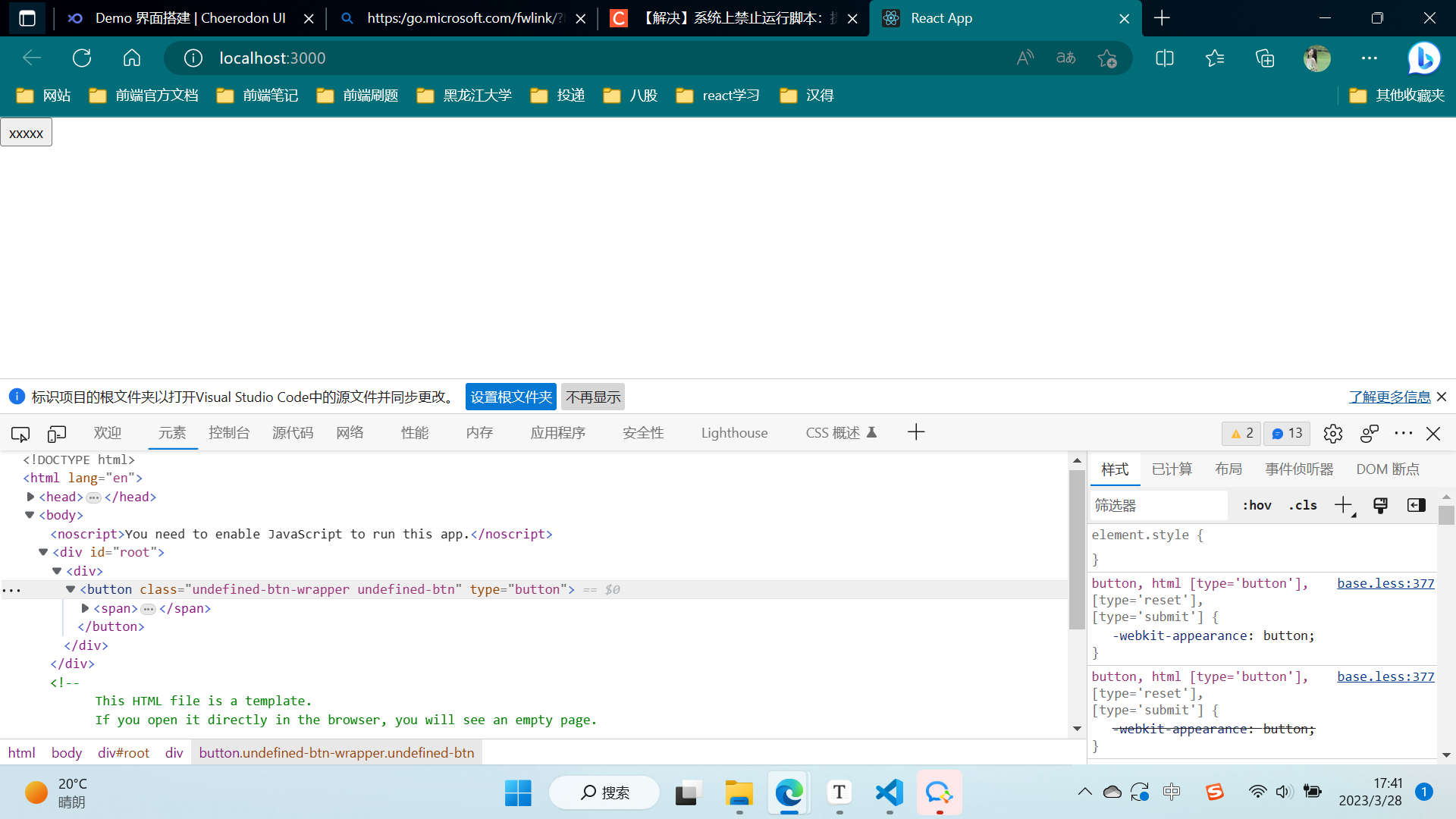View the 2 page issues warning
This screenshot has height=819, width=1456.
pos(1241,433)
